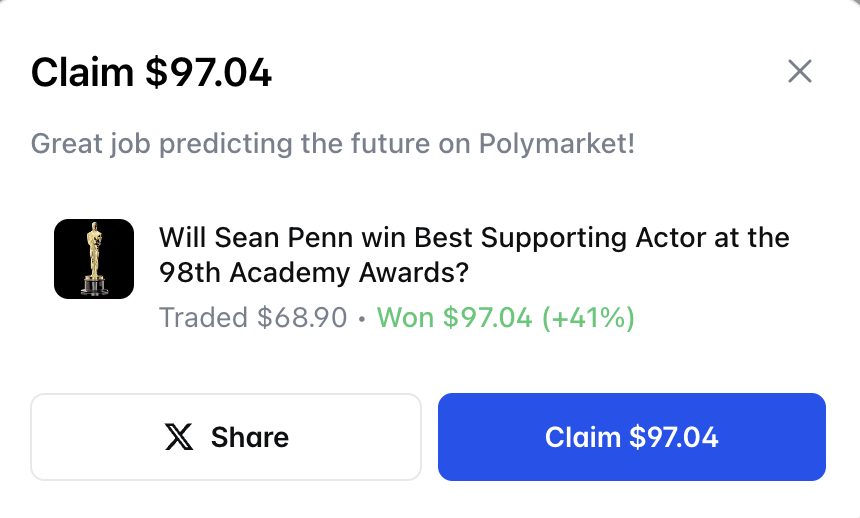
Task: Click the Great job predicting the future subtitle
Action: 332,144
